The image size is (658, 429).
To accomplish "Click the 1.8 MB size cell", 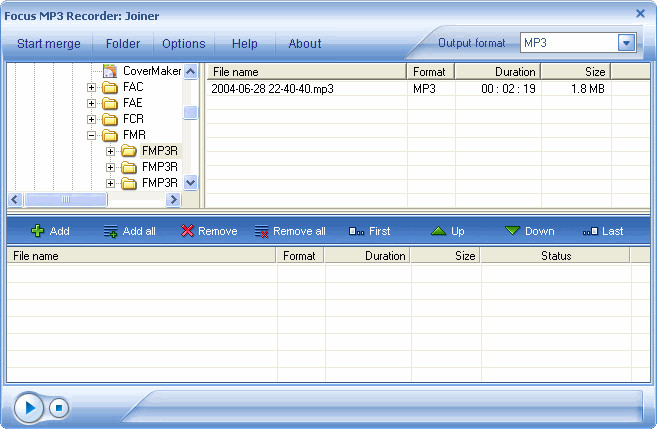I will pos(588,89).
